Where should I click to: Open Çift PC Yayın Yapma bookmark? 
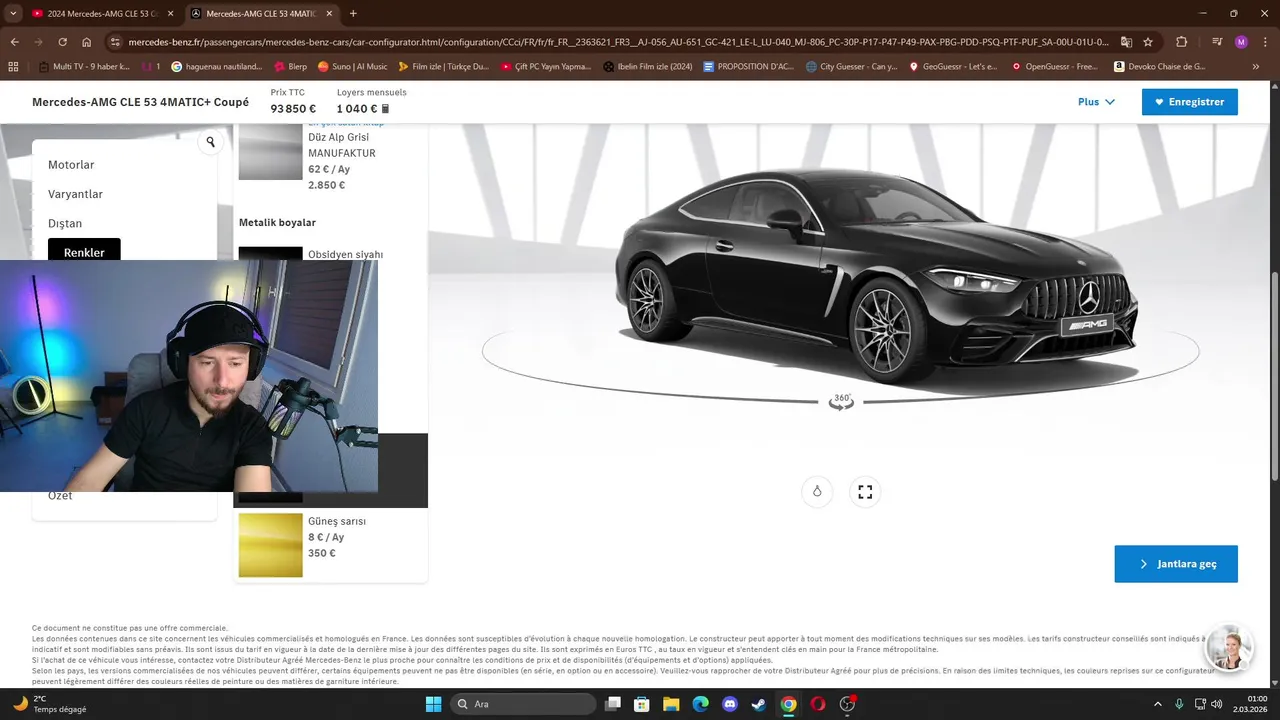point(546,66)
